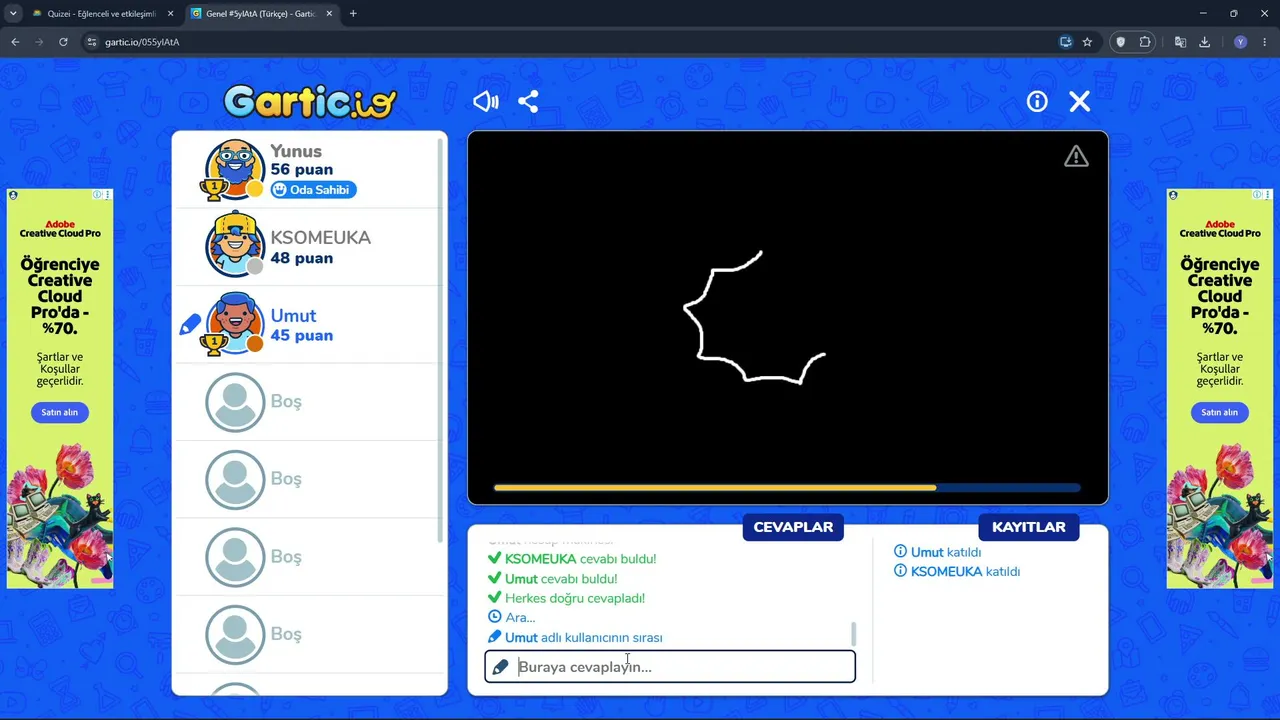Click Yunus's player avatar

234,169
